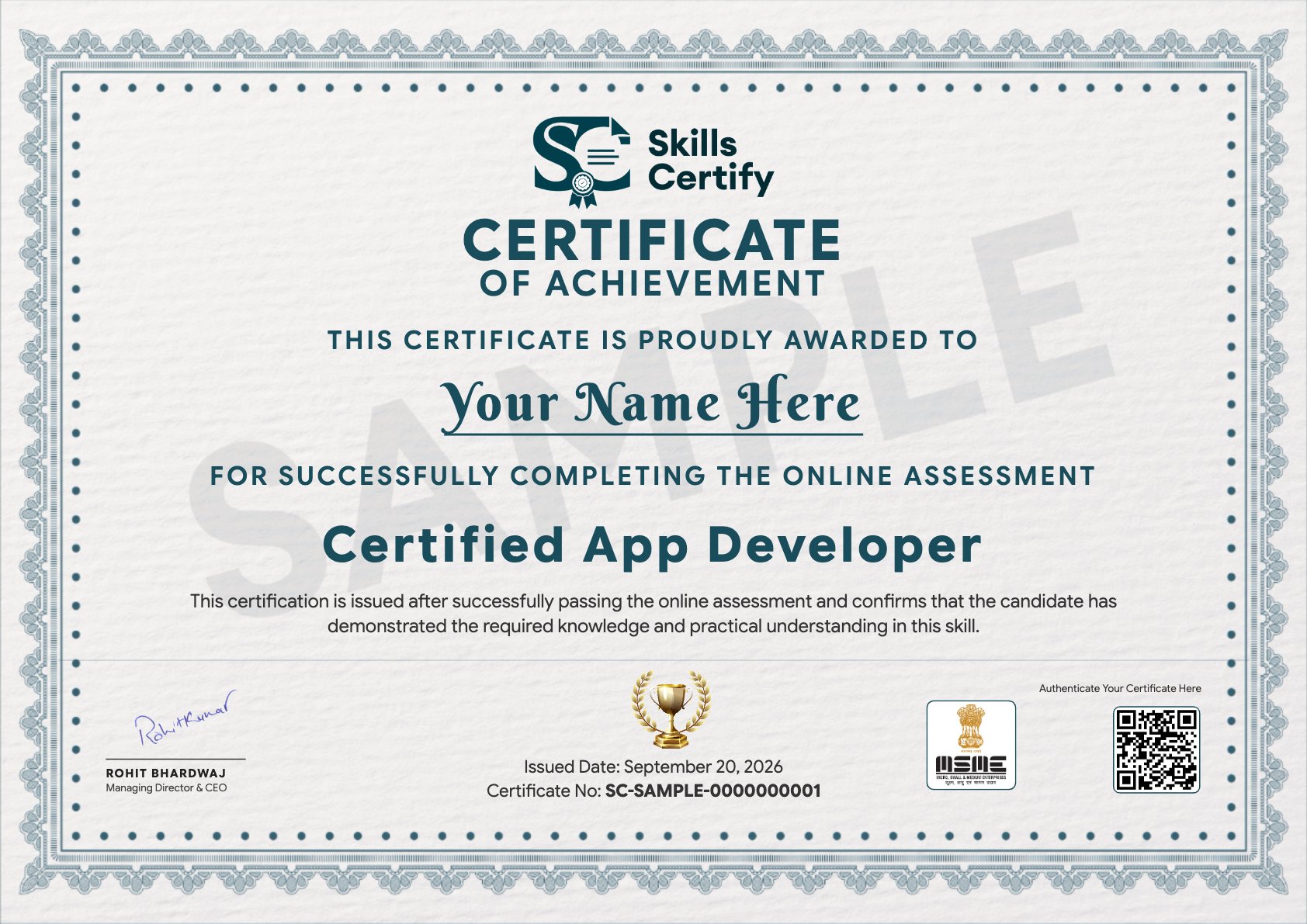
Task: Click 'Issued Date: September 20, 2026' text
Action: coord(653,767)
